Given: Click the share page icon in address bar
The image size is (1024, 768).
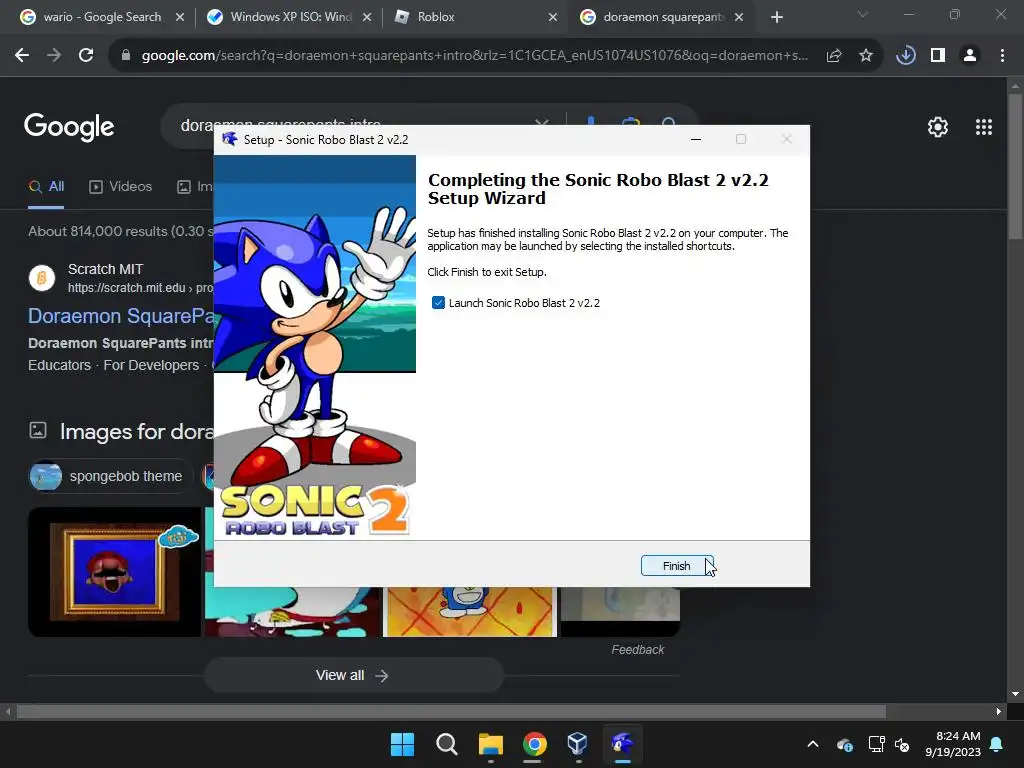Looking at the screenshot, I should 833,56.
